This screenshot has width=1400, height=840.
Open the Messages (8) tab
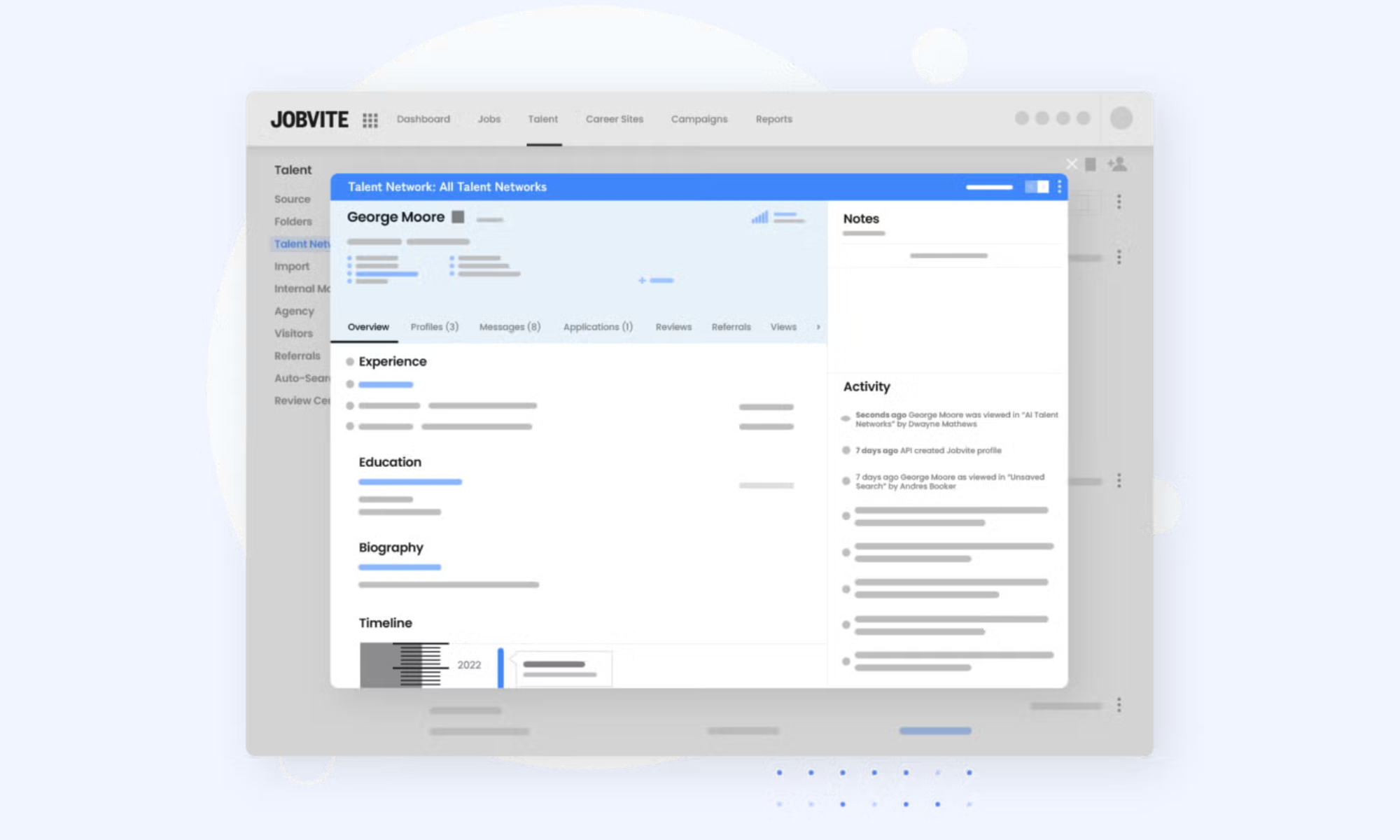coord(510,327)
